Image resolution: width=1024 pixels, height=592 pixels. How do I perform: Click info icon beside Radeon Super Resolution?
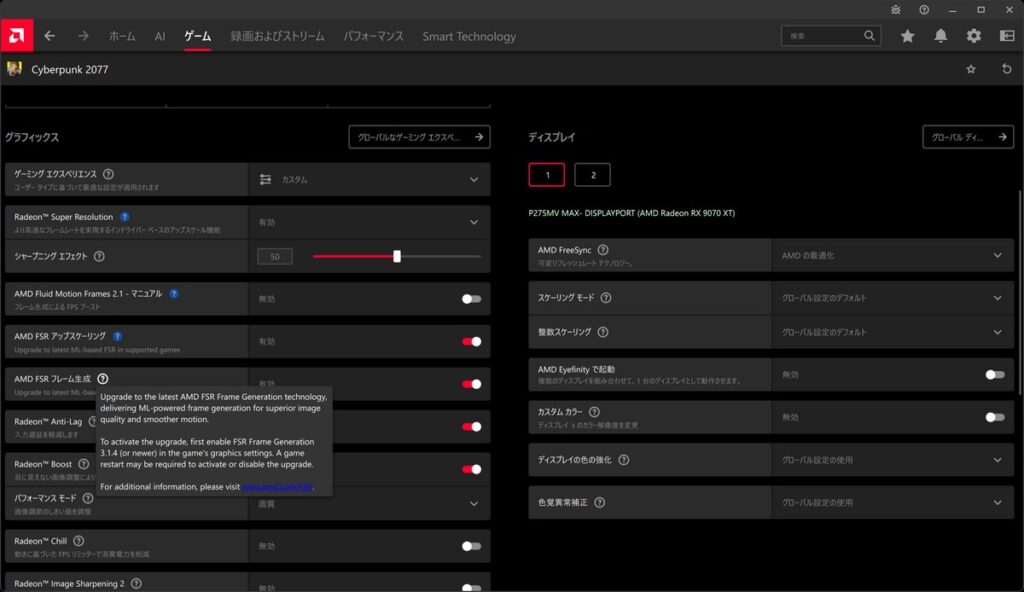click(x=124, y=216)
